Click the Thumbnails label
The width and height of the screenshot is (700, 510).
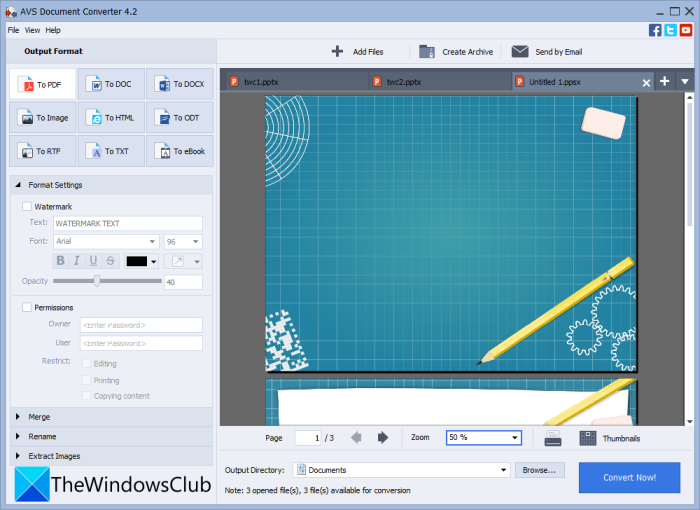(621, 439)
